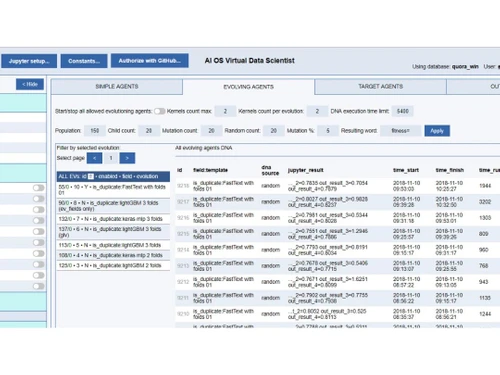Collapse the sidebar with the Hide button
Screen dimensions: 500x375
30,84
